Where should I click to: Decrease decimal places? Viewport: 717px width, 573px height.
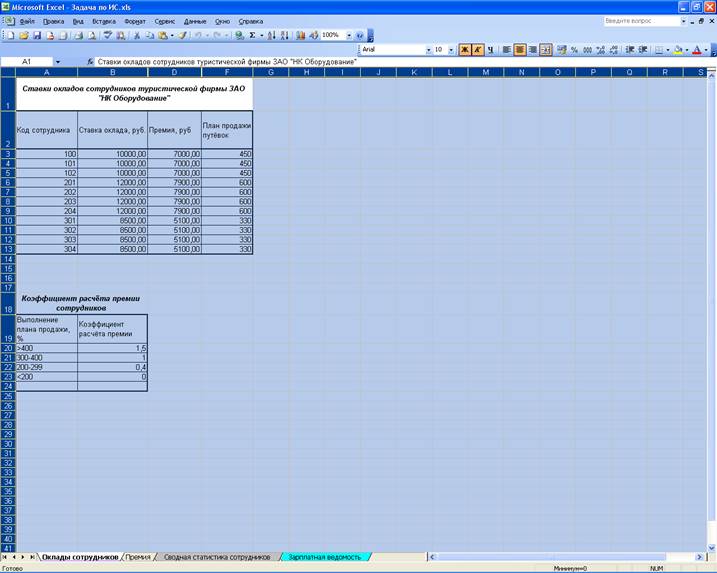pos(614,49)
